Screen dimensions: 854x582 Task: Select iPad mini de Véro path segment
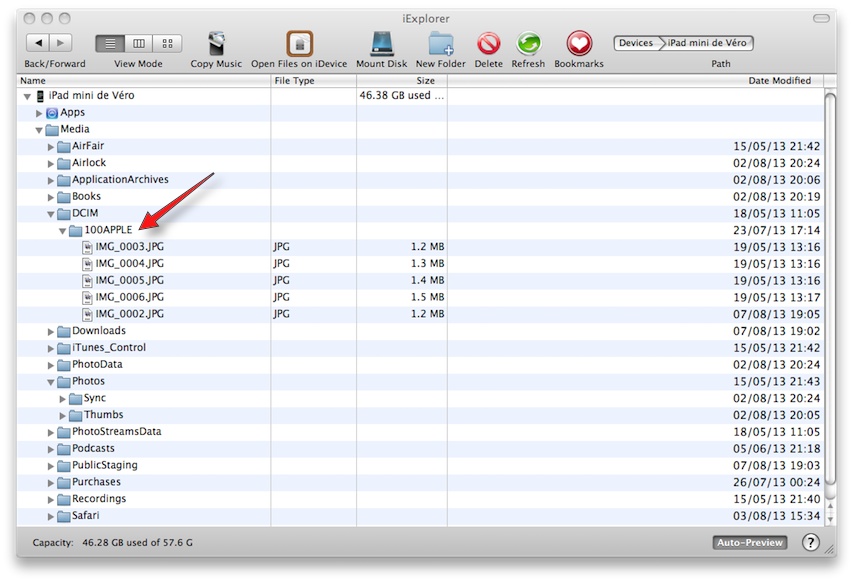pyautogui.click(x=706, y=43)
